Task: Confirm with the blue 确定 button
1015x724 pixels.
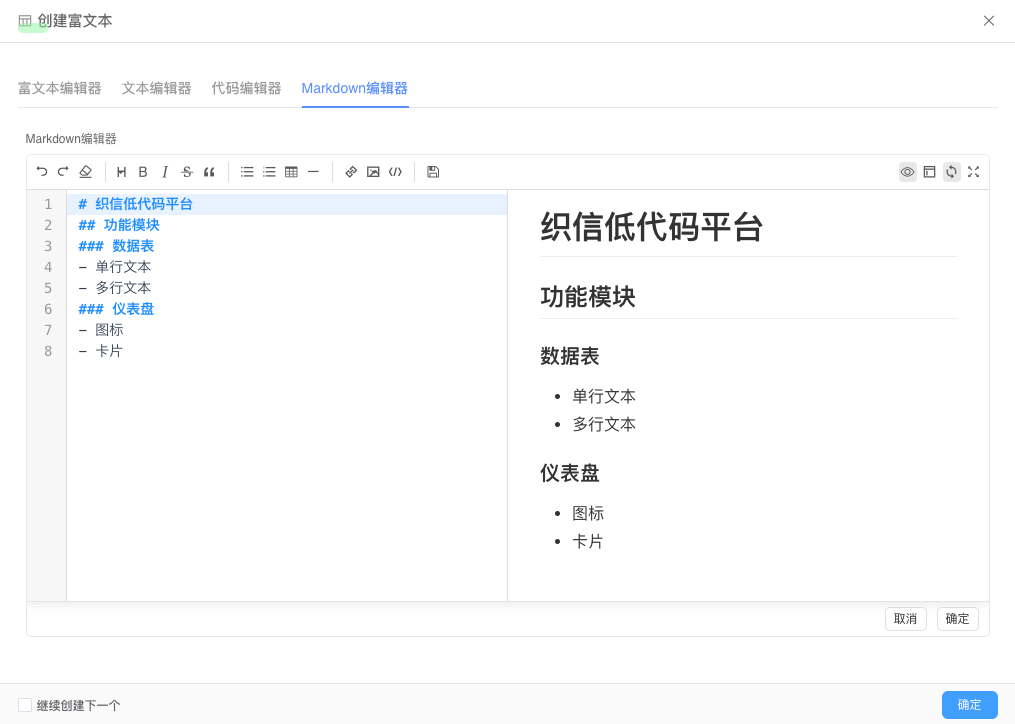Action: (968, 705)
